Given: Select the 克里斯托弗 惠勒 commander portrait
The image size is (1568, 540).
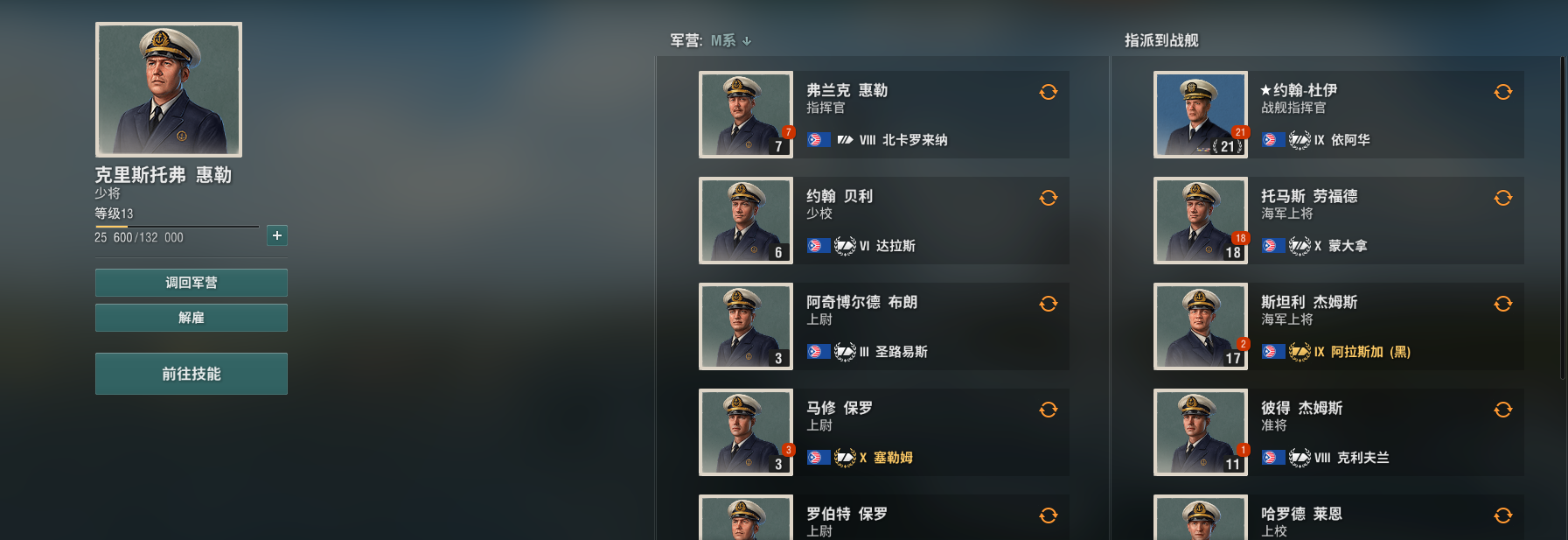Looking at the screenshot, I should tap(169, 90).
